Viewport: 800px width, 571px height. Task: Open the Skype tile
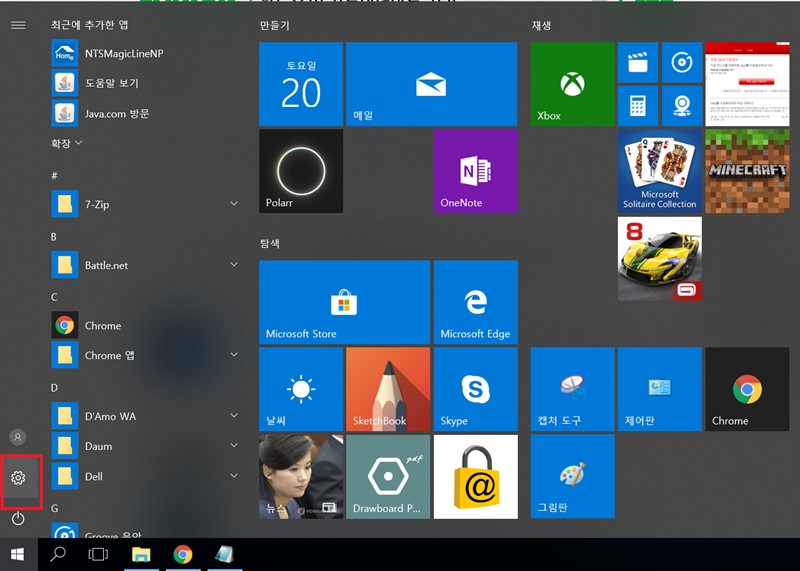click(476, 389)
